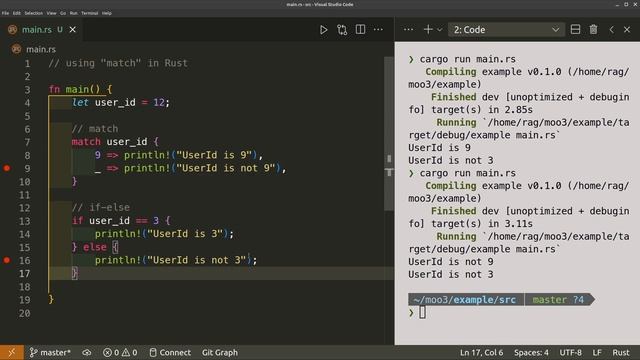Open Git Graph from status bar
Viewport: 640px width, 360px height.
tap(220, 352)
